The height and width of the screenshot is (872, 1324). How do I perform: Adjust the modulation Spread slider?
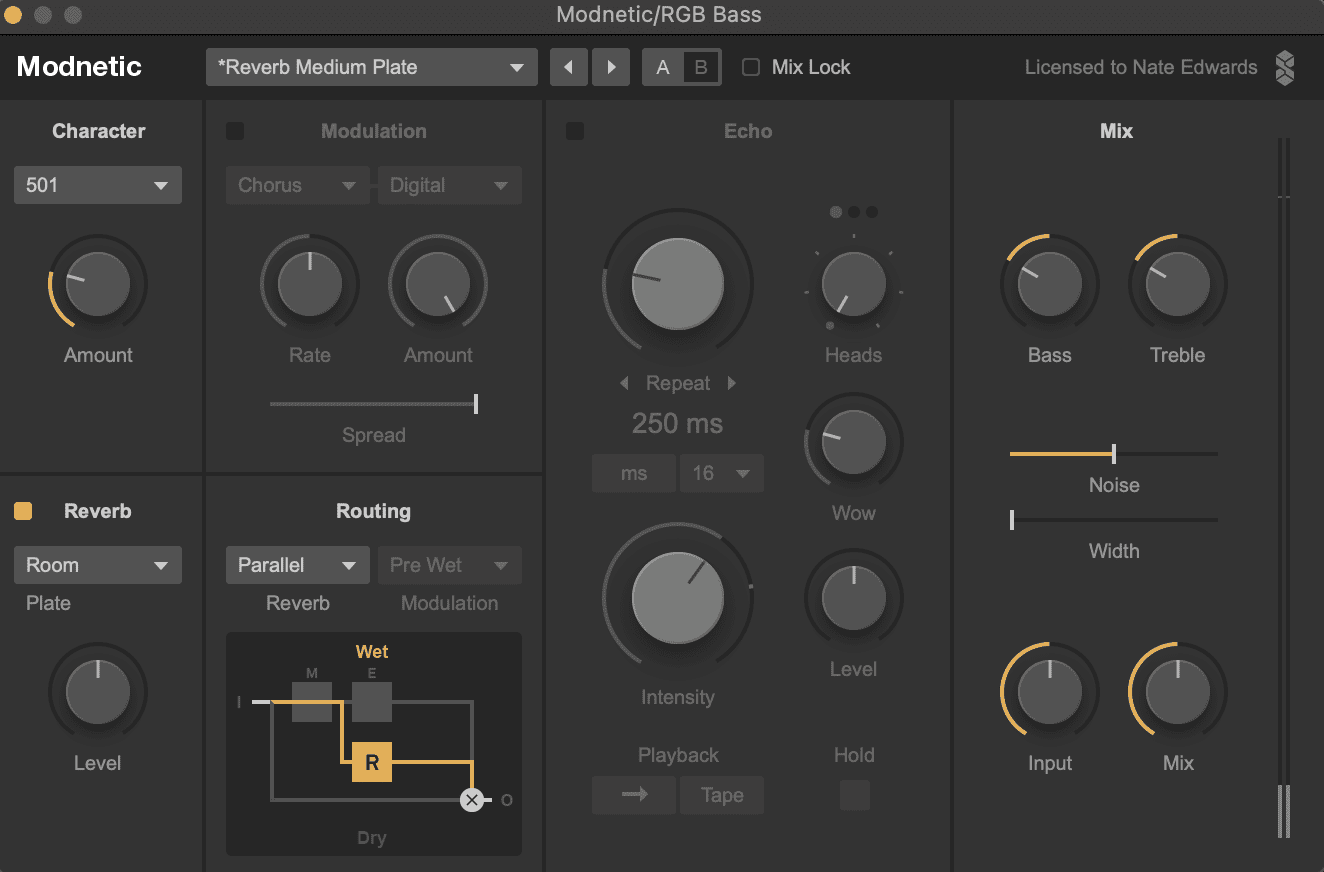tap(374, 403)
